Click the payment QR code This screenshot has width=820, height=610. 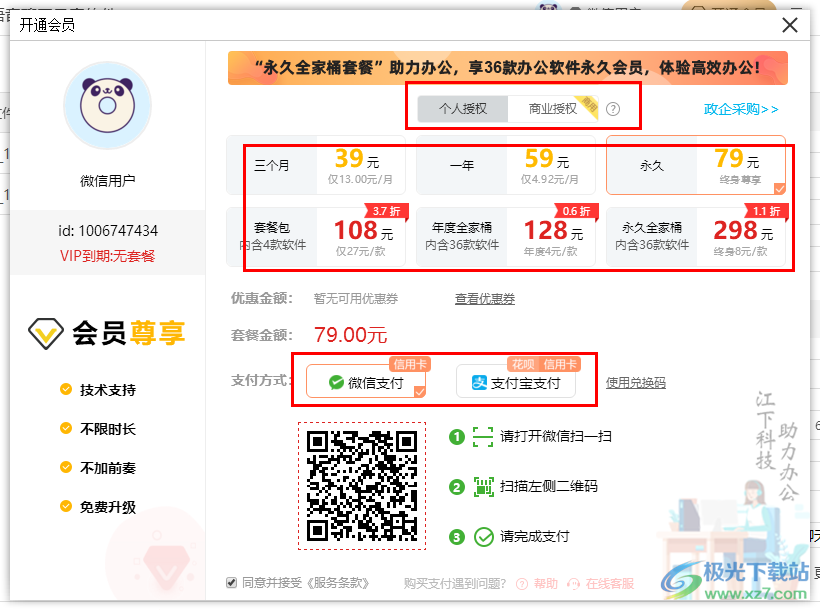pos(362,486)
